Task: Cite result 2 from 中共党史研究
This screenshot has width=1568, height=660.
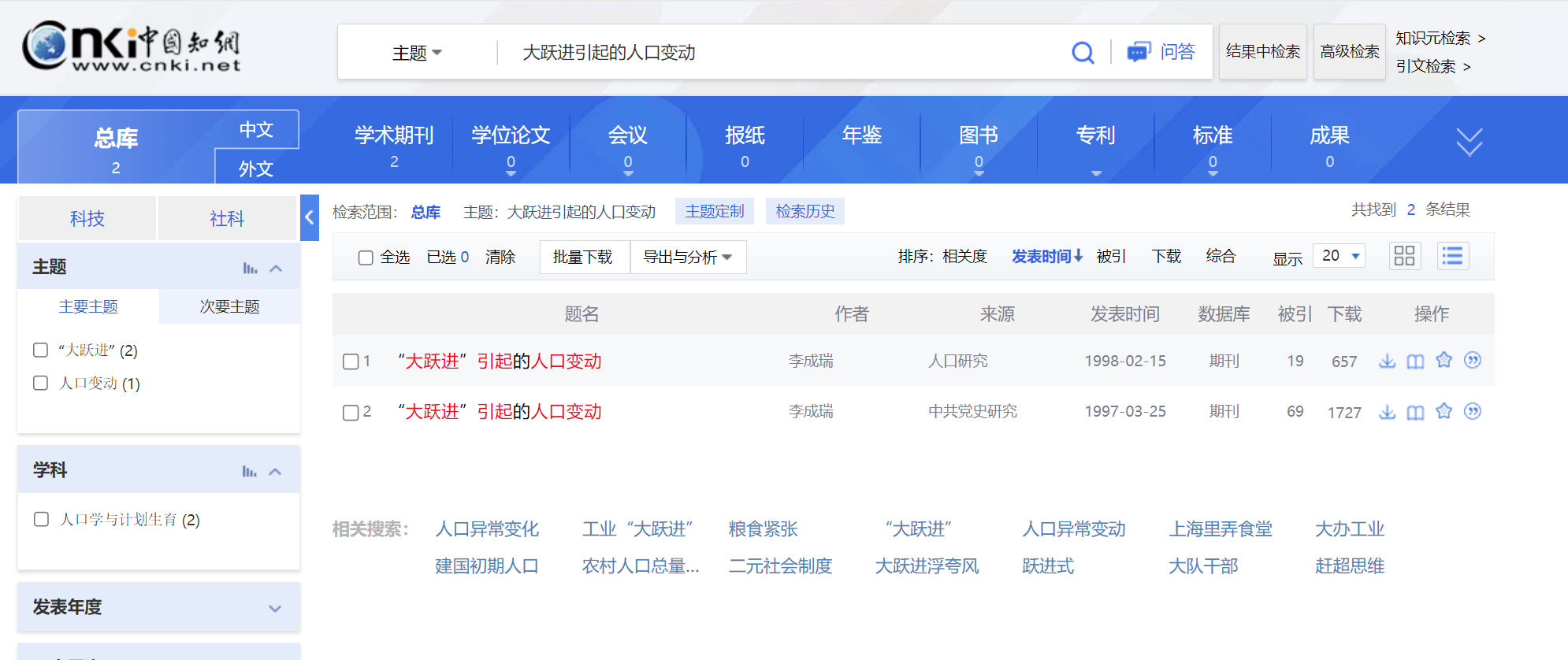Action: pyautogui.click(x=1472, y=411)
